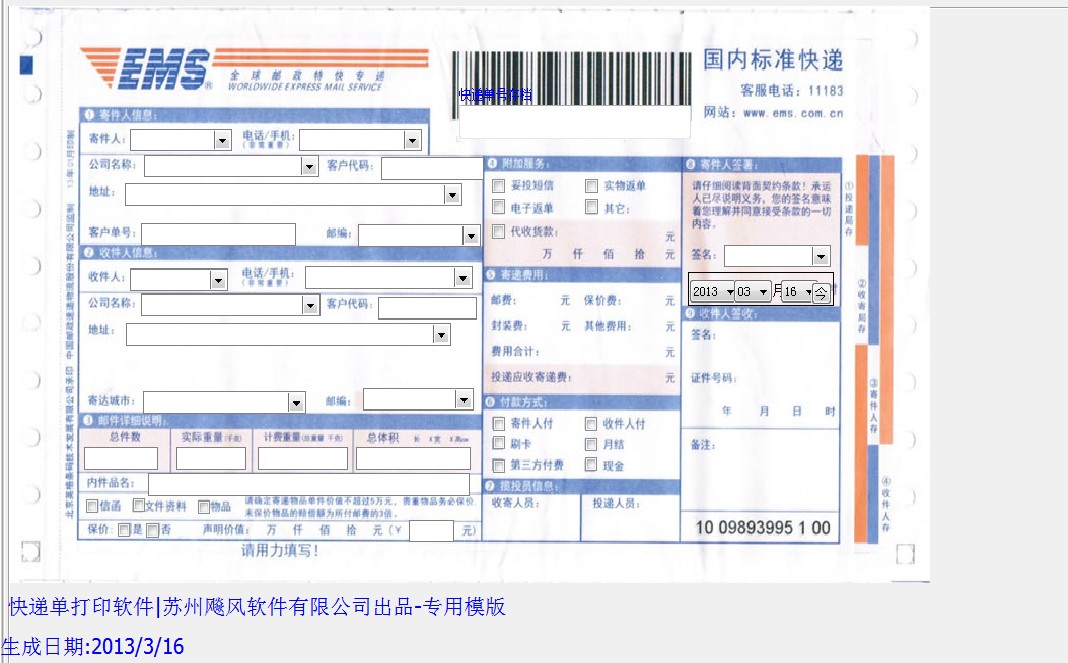
Task: Expand the 寄件人 name dropdown
Action: (222, 139)
